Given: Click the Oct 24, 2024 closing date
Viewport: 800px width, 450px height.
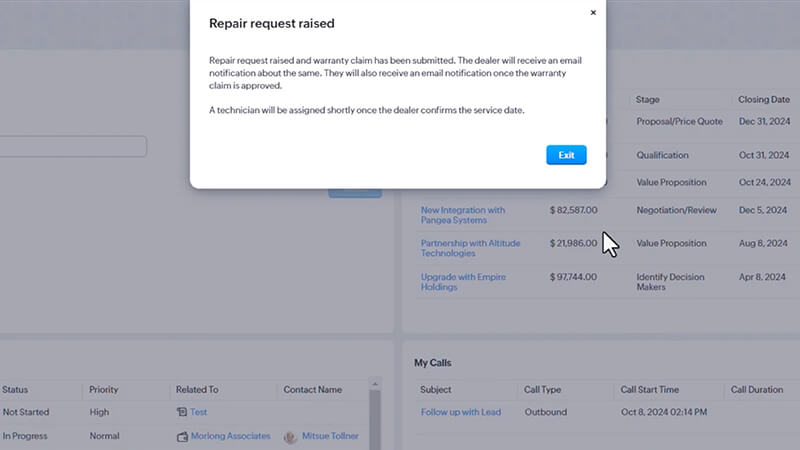Looking at the screenshot, I should click(765, 182).
